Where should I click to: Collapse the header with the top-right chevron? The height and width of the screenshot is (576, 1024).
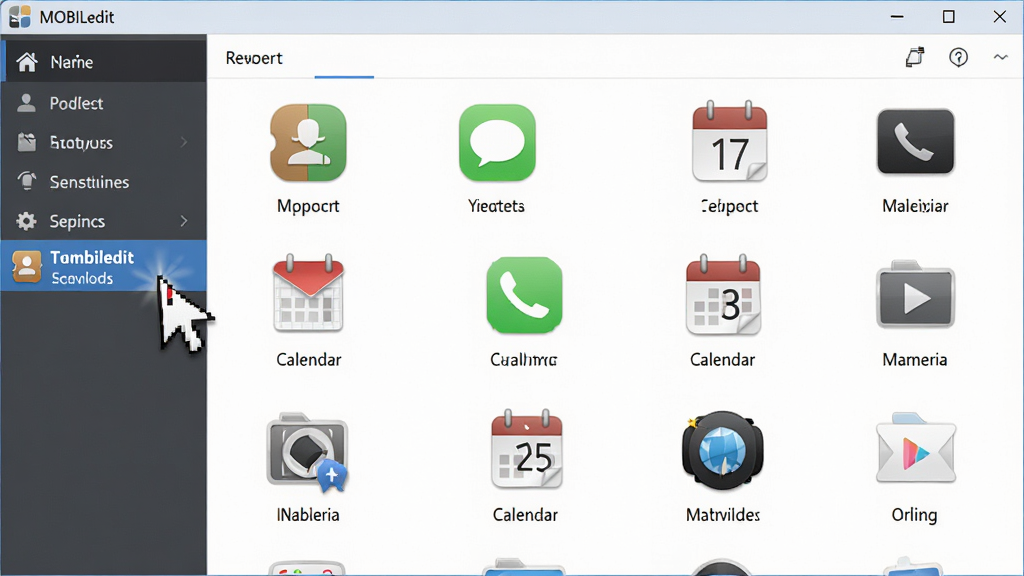pos(1000,57)
